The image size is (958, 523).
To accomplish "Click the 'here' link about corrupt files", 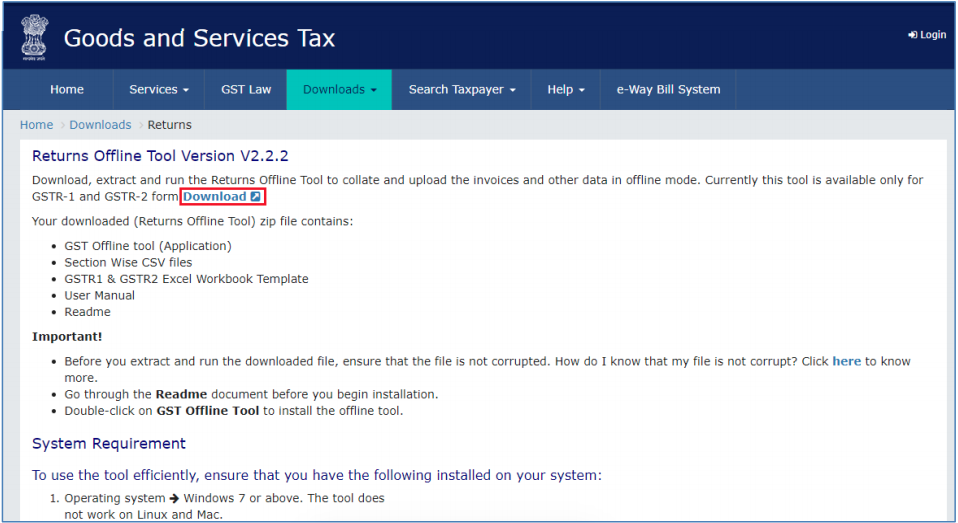I will (846, 361).
